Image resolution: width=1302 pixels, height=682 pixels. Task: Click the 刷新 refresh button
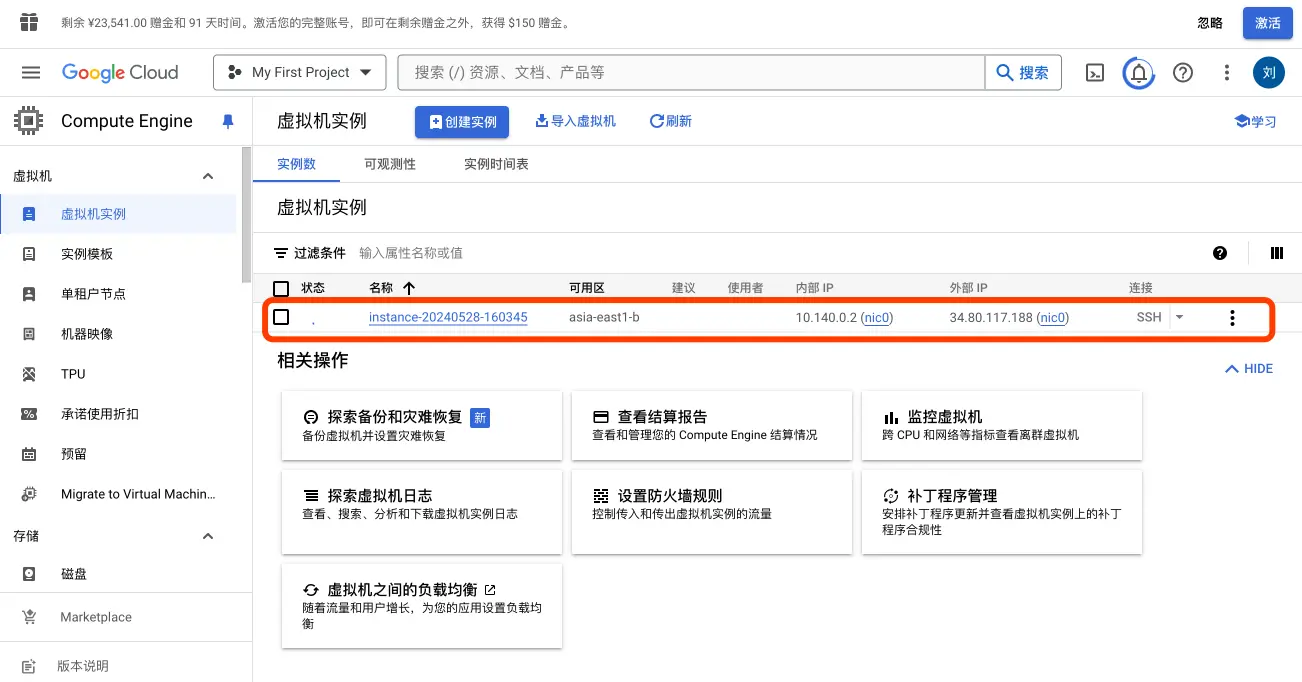(x=670, y=121)
